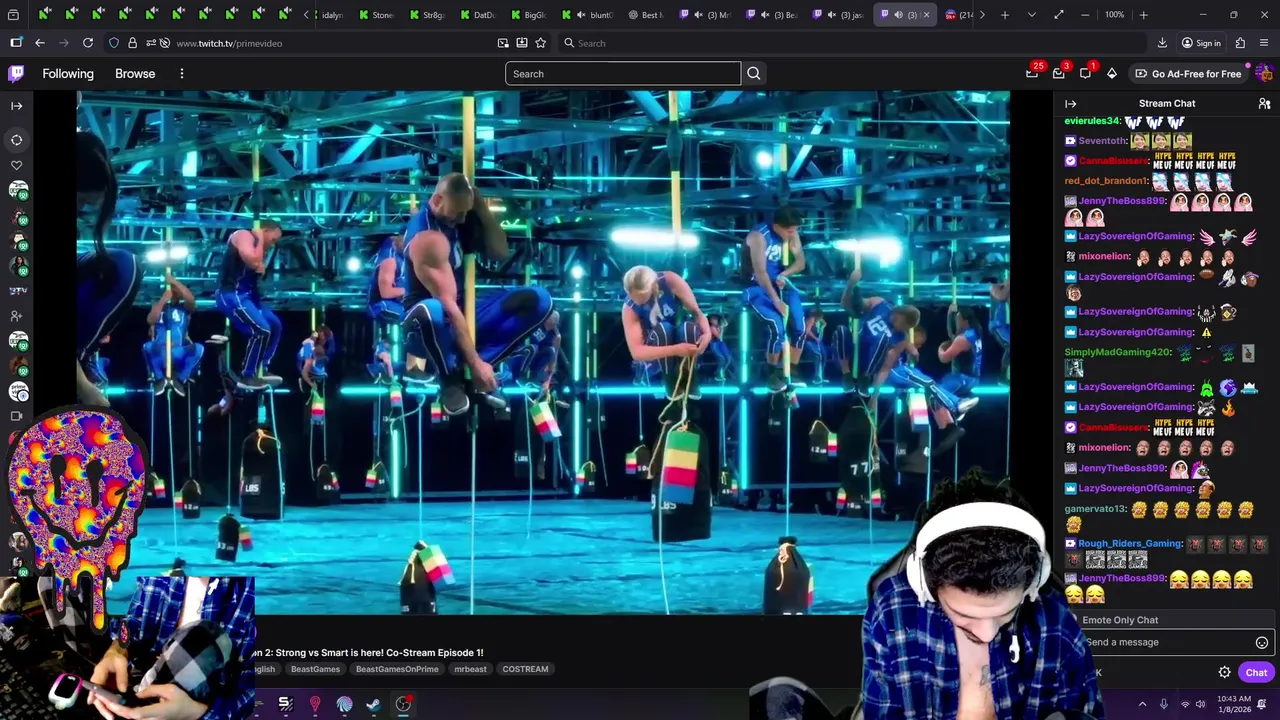Show hidden system tray icons
Image resolution: width=1280 pixels, height=720 pixels.
[1142, 704]
